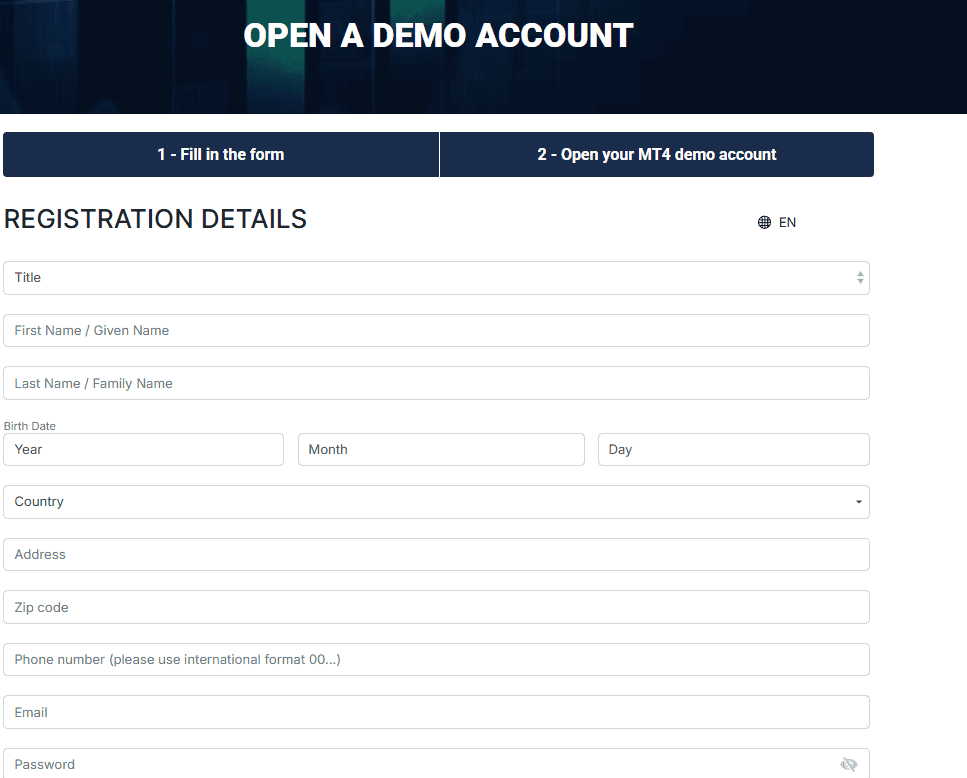
Task: Switch to "2 - Open your MT4 demo account"
Action: tap(656, 154)
